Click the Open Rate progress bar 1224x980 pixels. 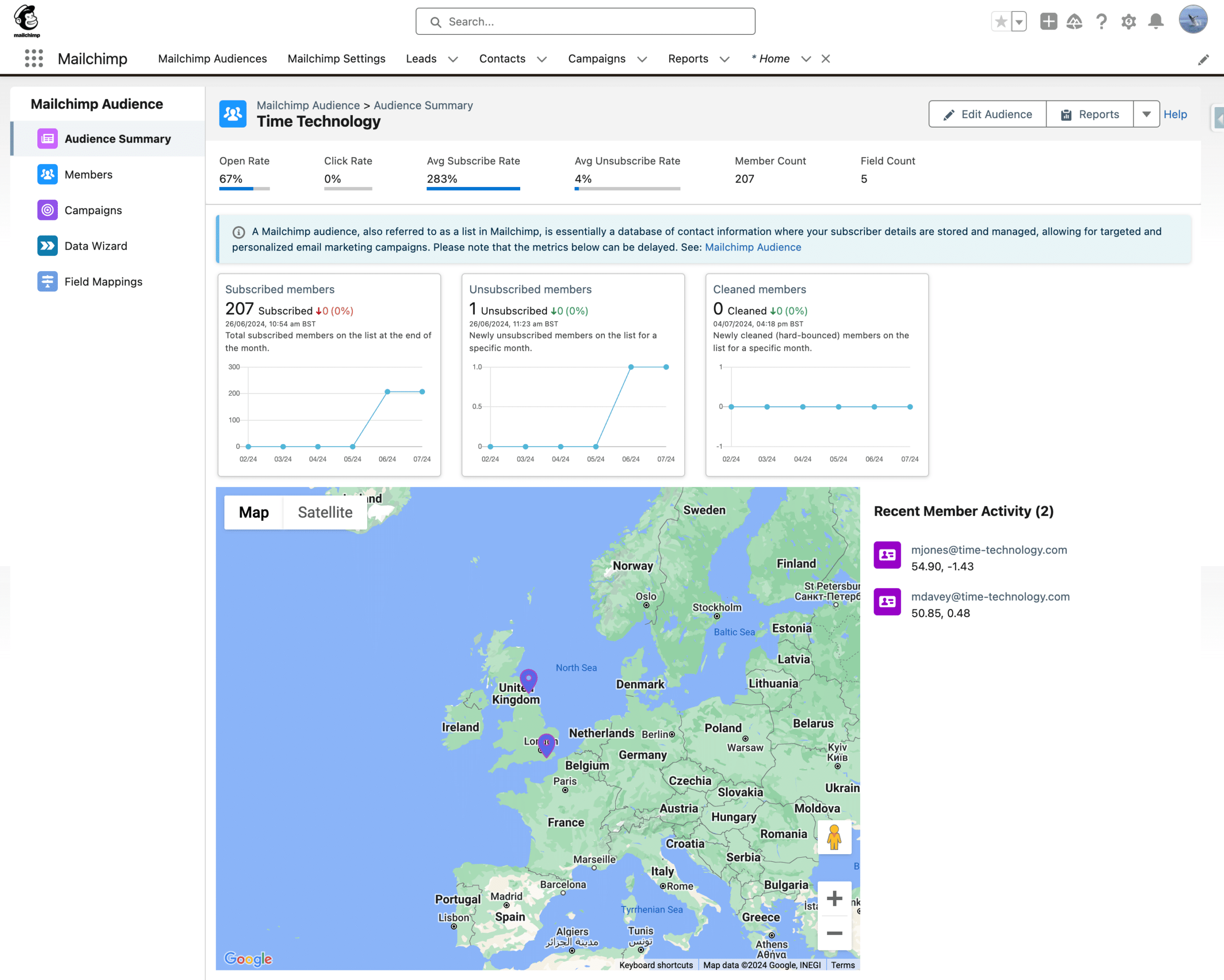(244, 188)
